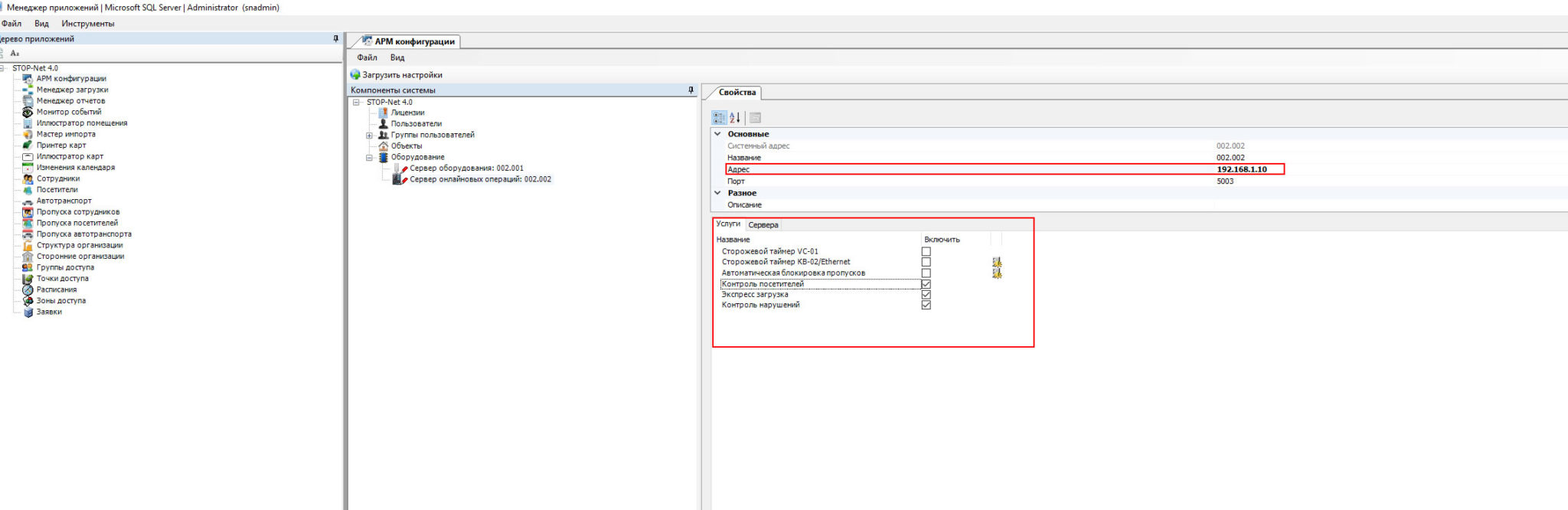Image resolution: width=1568 pixels, height=510 pixels.
Task: Pin the Дерево приложений panel
Action: [335, 38]
